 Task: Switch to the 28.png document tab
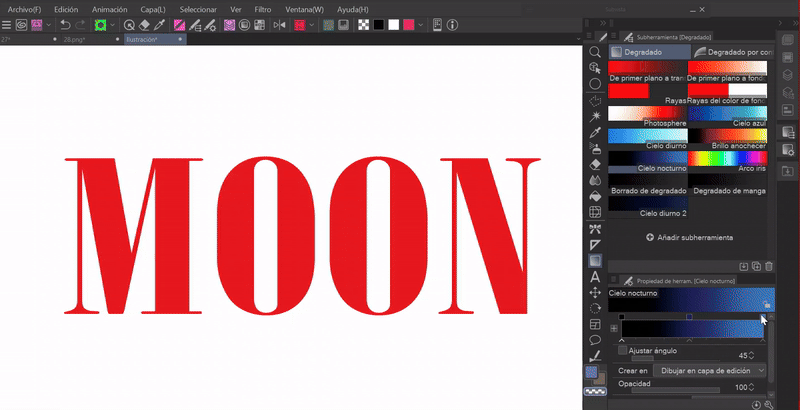click(92, 39)
